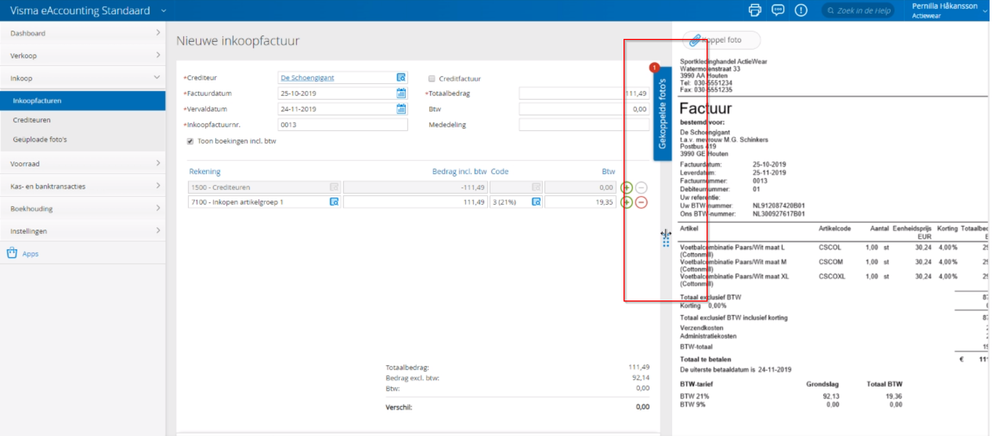
Task: Expand the Boekhouding menu section
Action: 83,208
